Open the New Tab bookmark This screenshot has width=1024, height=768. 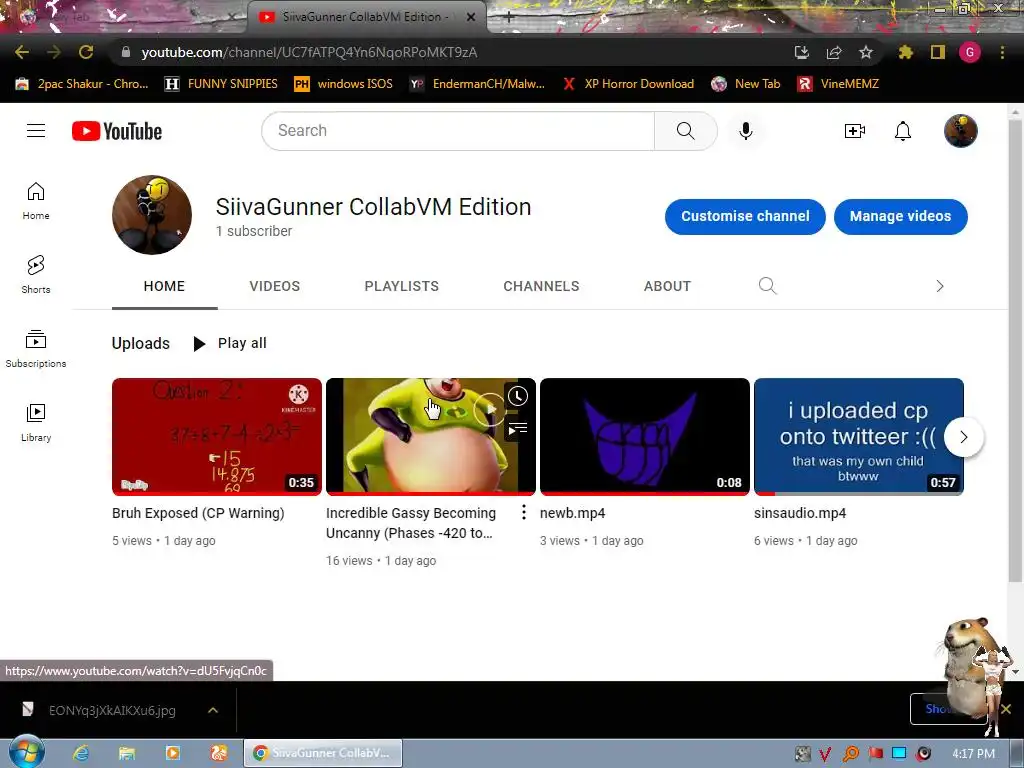pos(746,84)
